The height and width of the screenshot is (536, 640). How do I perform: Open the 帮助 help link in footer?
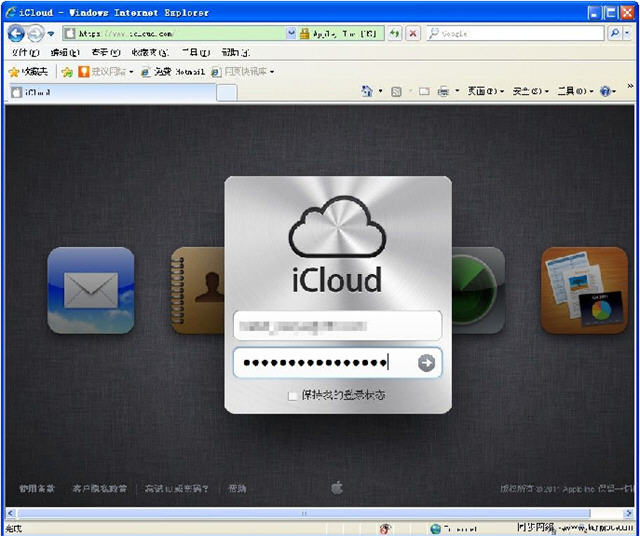click(x=237, y=488)
